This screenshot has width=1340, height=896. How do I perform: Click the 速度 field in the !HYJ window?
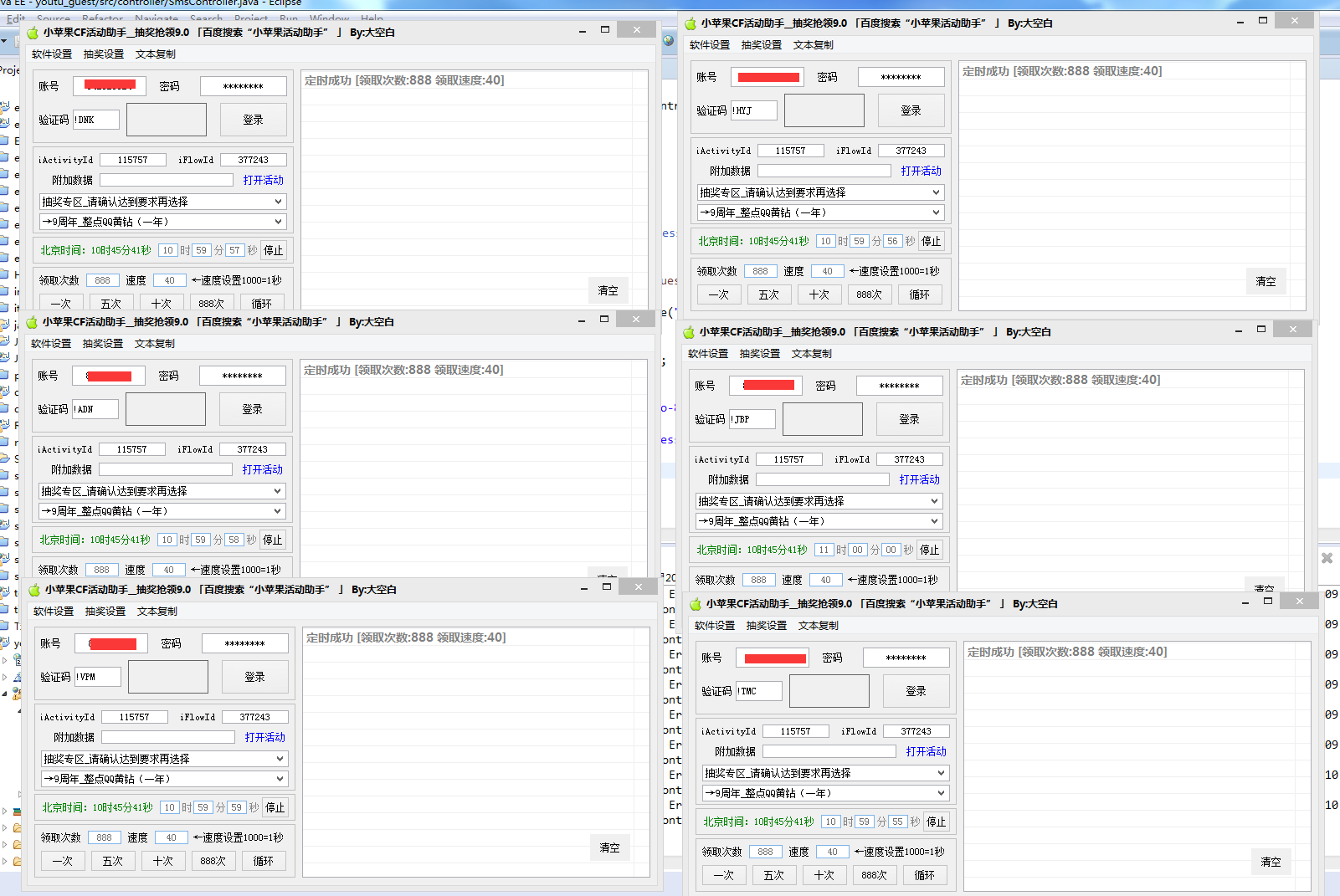pyautogui.click(x=828, y=271)
